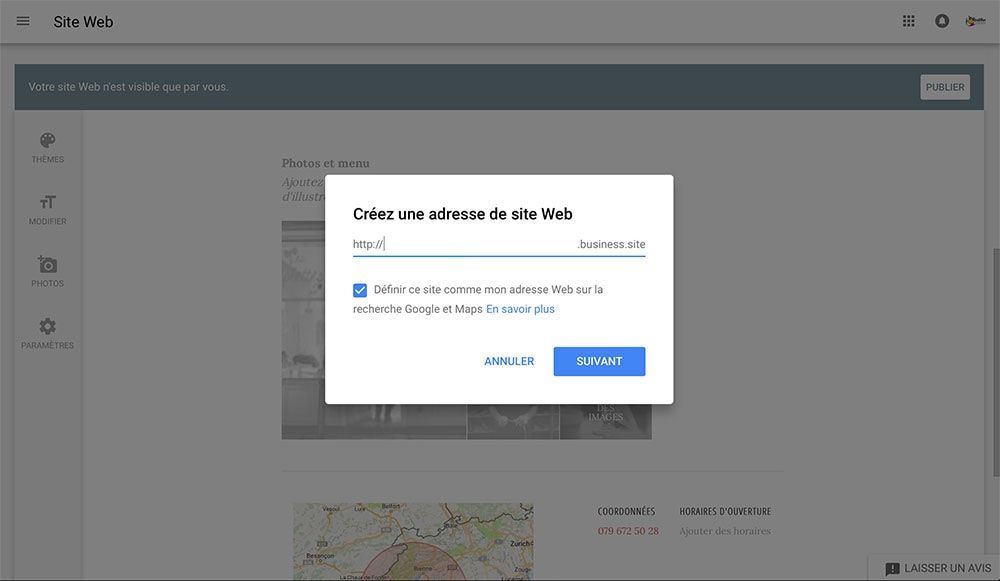
Task: Open the account profile avatar
Action: coord(975,21)
